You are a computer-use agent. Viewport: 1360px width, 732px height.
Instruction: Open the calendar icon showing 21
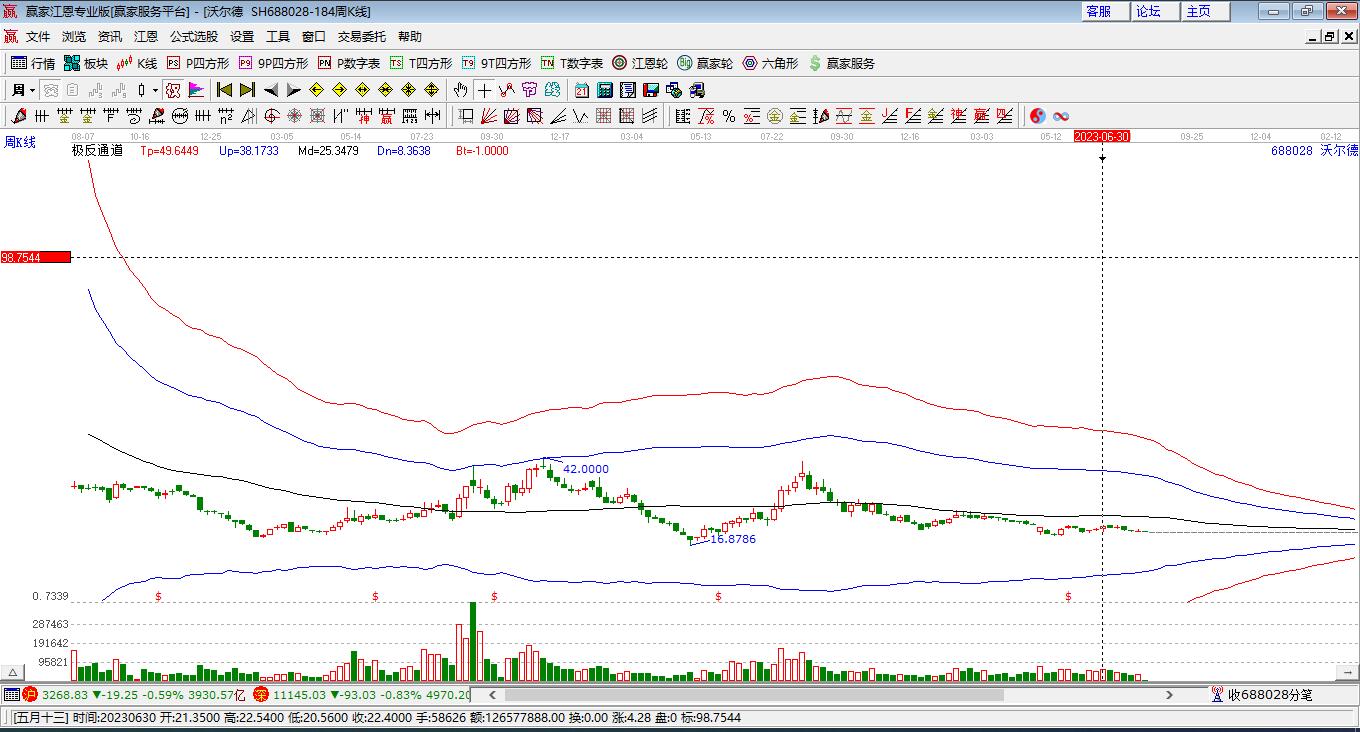pos(581,90)
